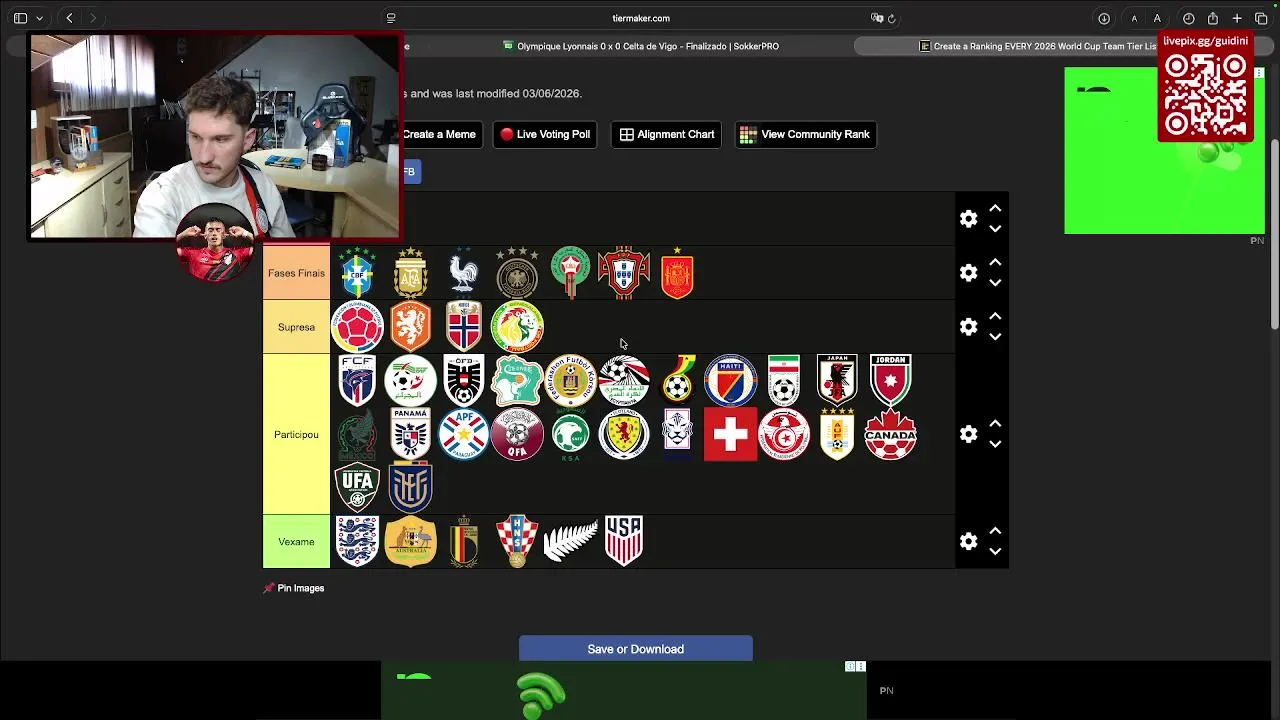Image resolution: width=1280 pixels, height=720 pixels.
Task: Click the page vertical scrollbar
Action: click(x=1274, y=235)
